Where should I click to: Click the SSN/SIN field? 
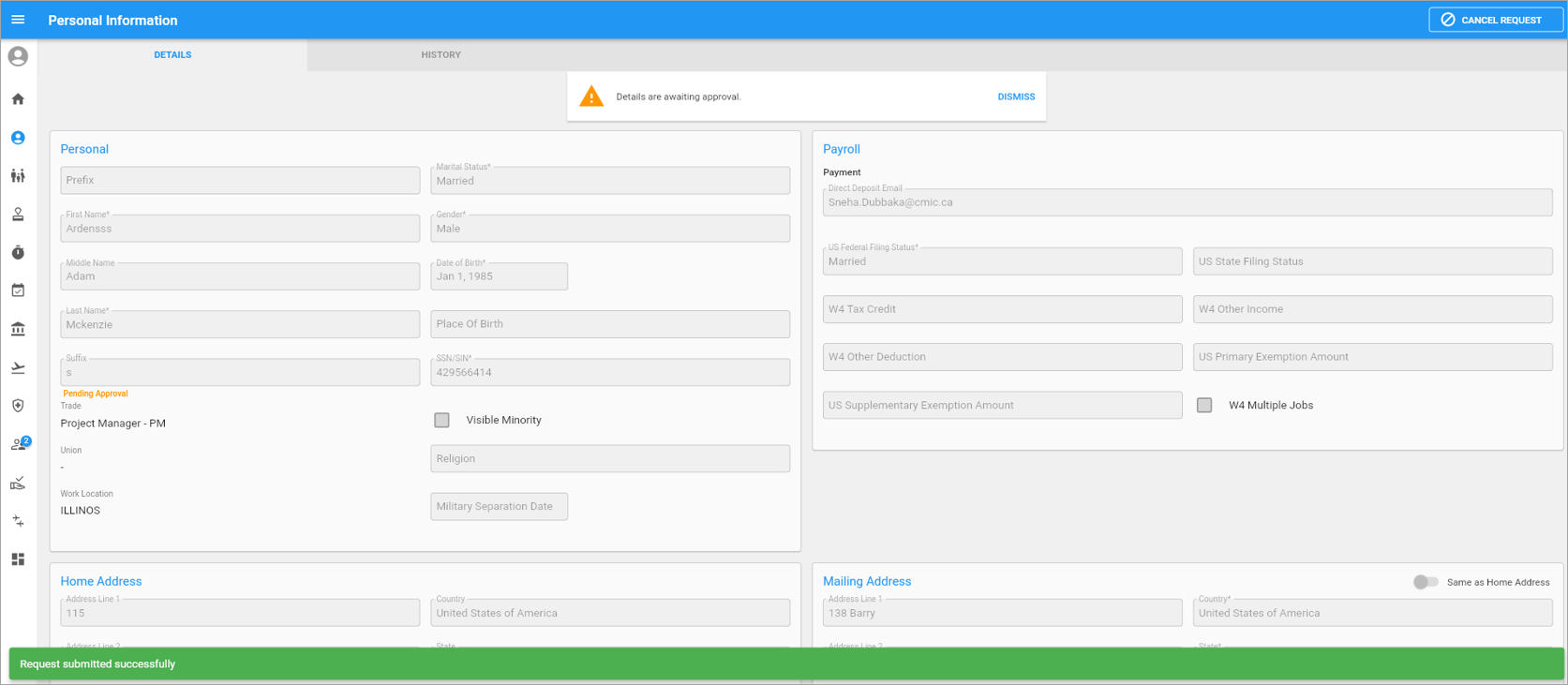[x=610, y=372]
